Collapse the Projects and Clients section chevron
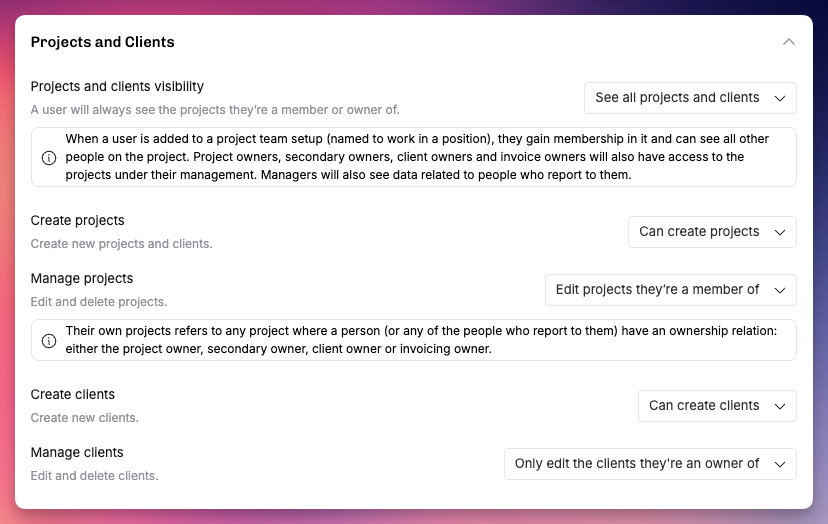The width and height of the screenshot is (828, 524). 788,42
